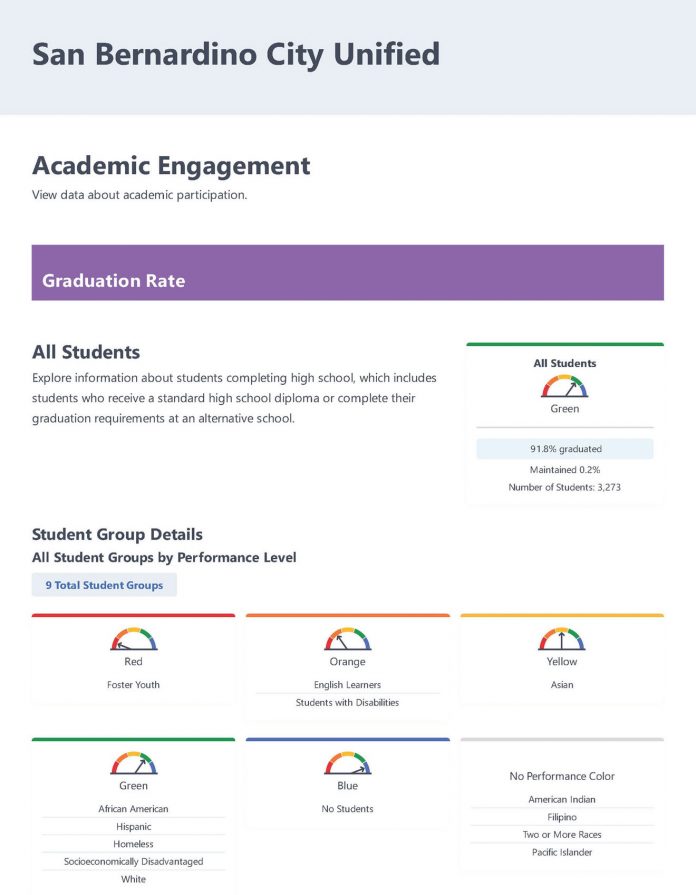Click the Green performance gauge icon
This screenshot has height=895, width=696.
(x=134, y=763)
